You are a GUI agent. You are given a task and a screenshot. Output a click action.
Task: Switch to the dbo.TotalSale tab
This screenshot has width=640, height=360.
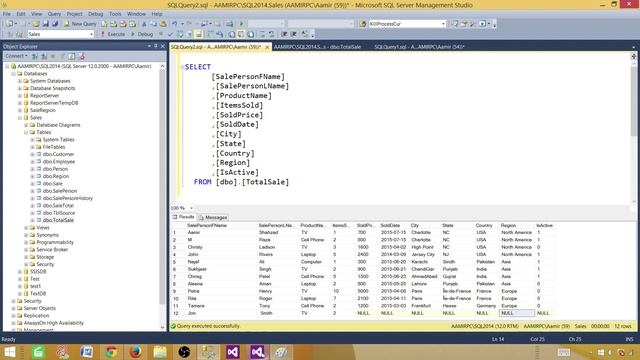(x=317, y=47)
